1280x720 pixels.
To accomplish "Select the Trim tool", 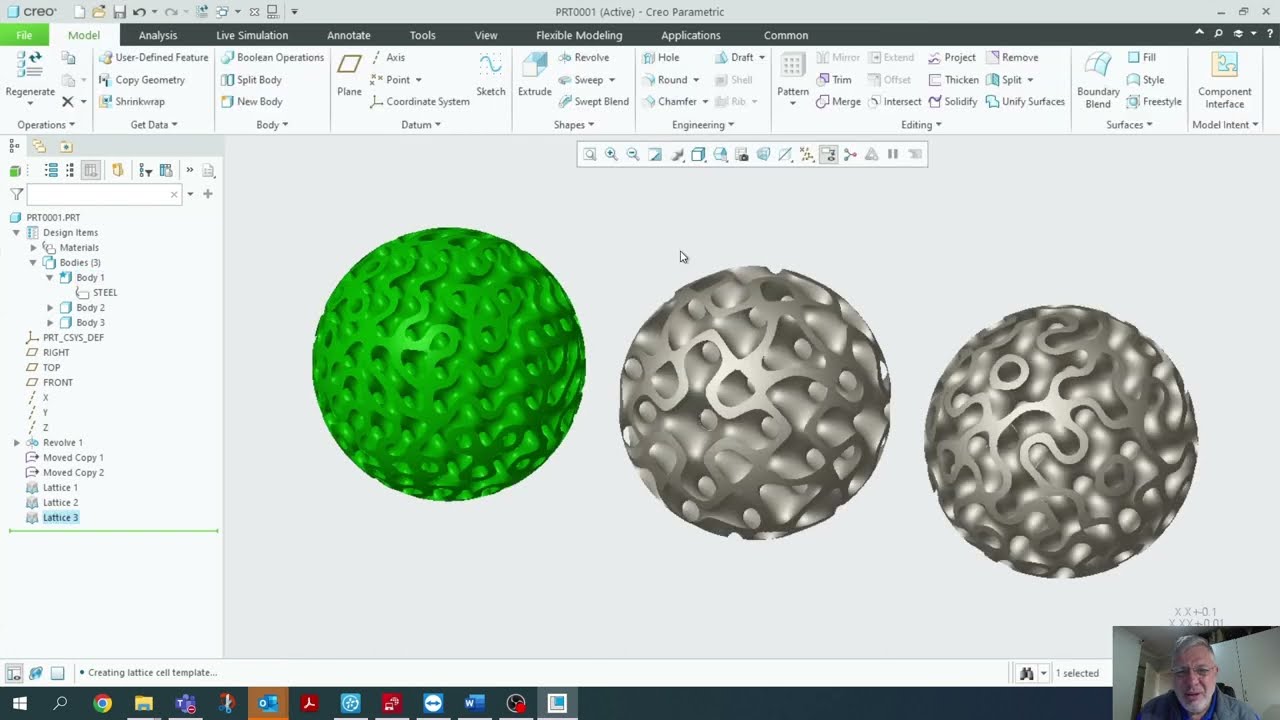I will point(833,79).
